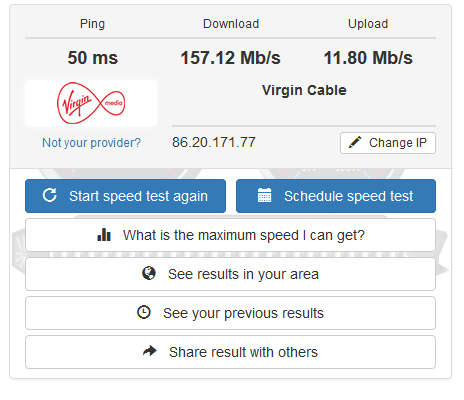The height and width of the screenshot is (400, 464).
Task: Open See your previous results
Action: click(230, 313)
